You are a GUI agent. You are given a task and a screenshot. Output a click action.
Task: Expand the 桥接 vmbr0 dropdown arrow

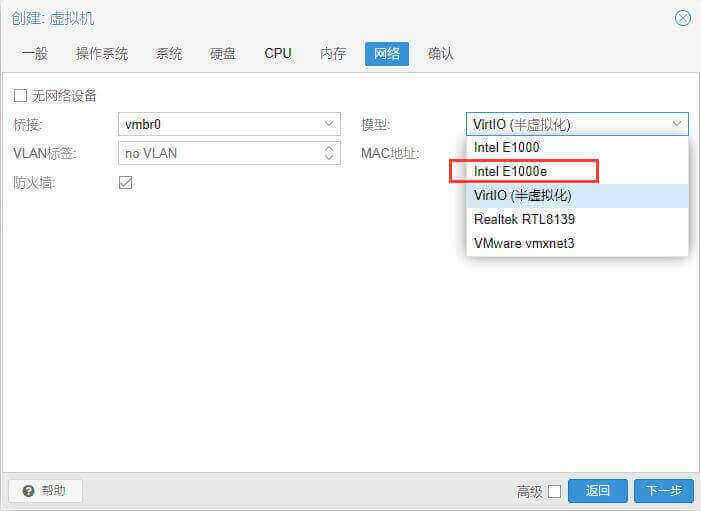(329, 124)
